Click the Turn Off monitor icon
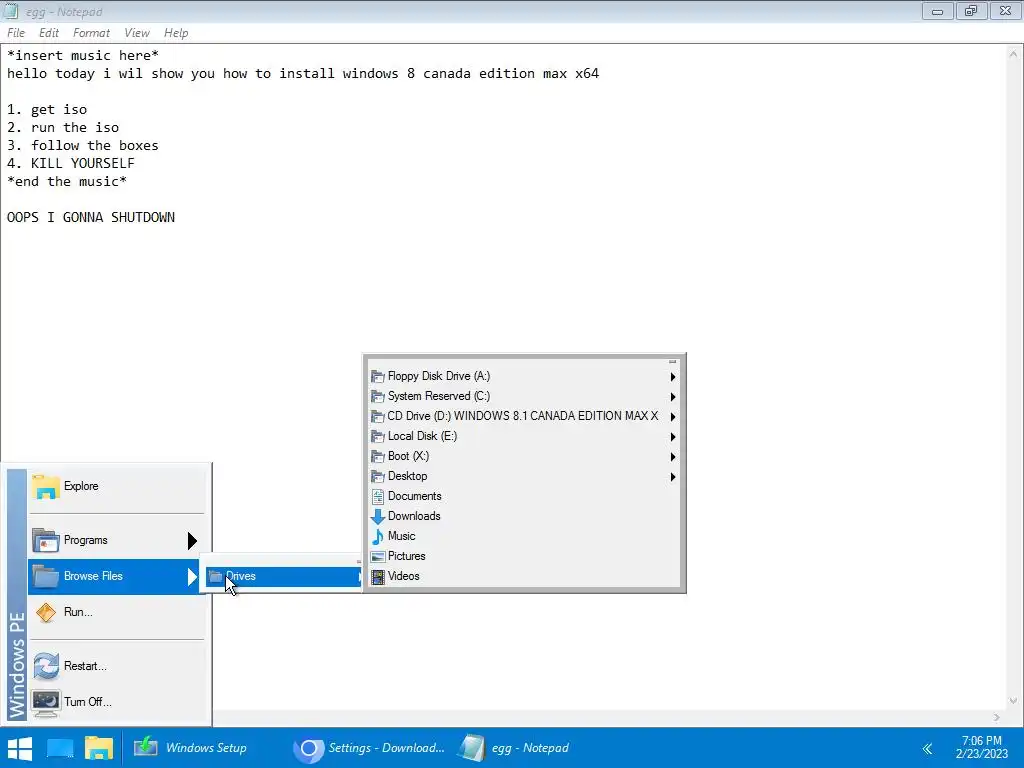The image size is (1024, 768). [46, 703]
